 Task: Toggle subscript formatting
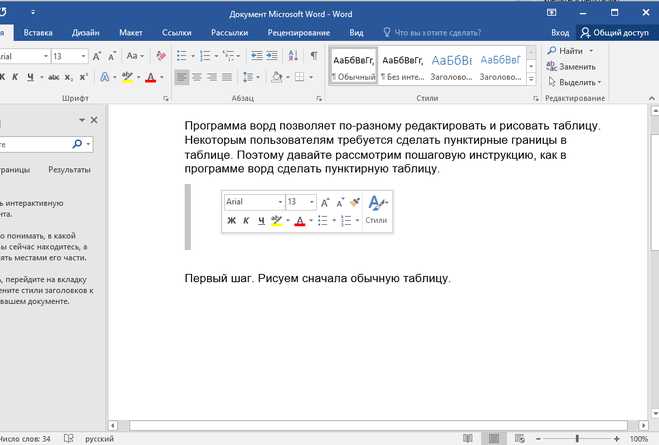tap(69, 77)
